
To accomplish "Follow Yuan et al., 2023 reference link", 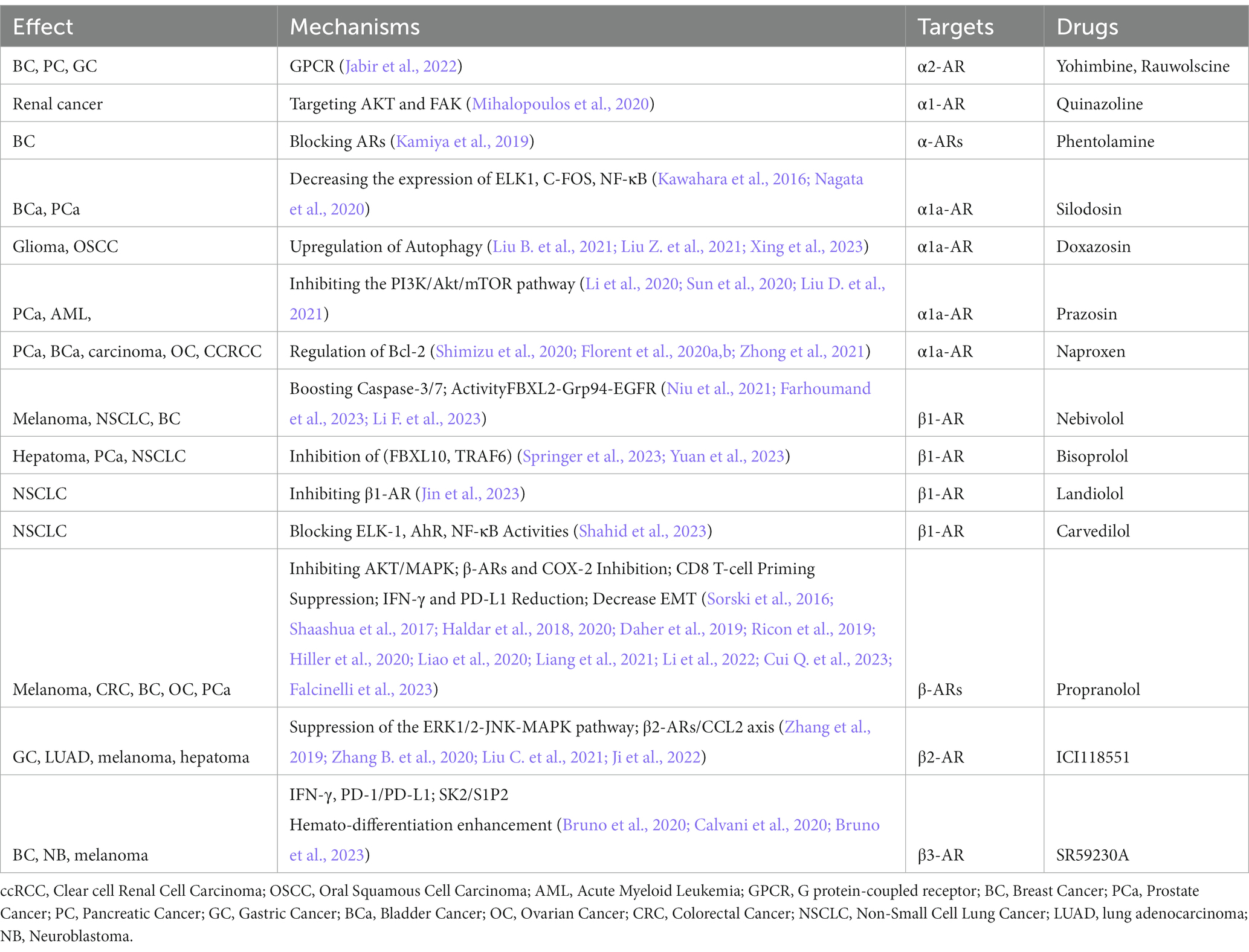I will point(727,456).
